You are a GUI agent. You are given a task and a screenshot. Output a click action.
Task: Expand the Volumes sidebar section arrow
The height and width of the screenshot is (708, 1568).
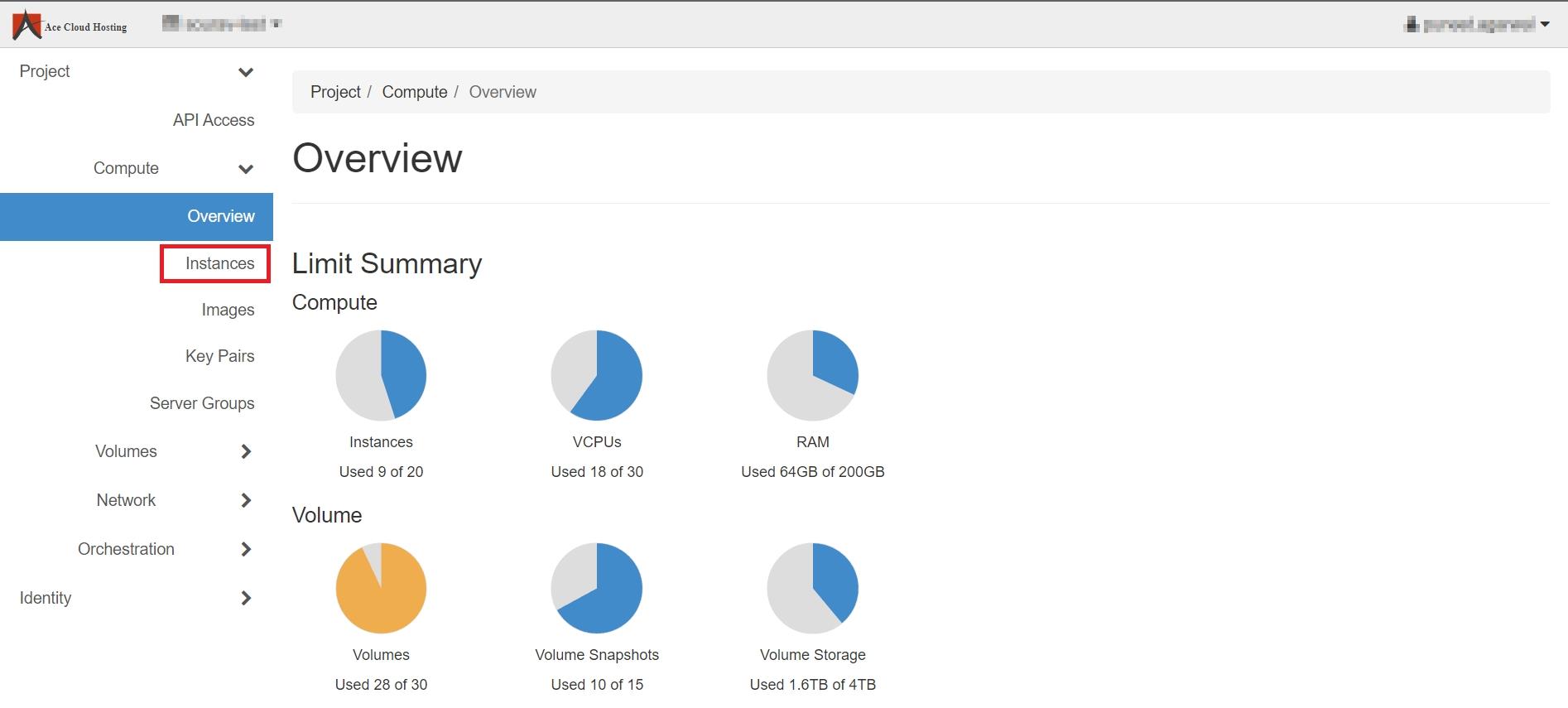click(x=245, y=451)
